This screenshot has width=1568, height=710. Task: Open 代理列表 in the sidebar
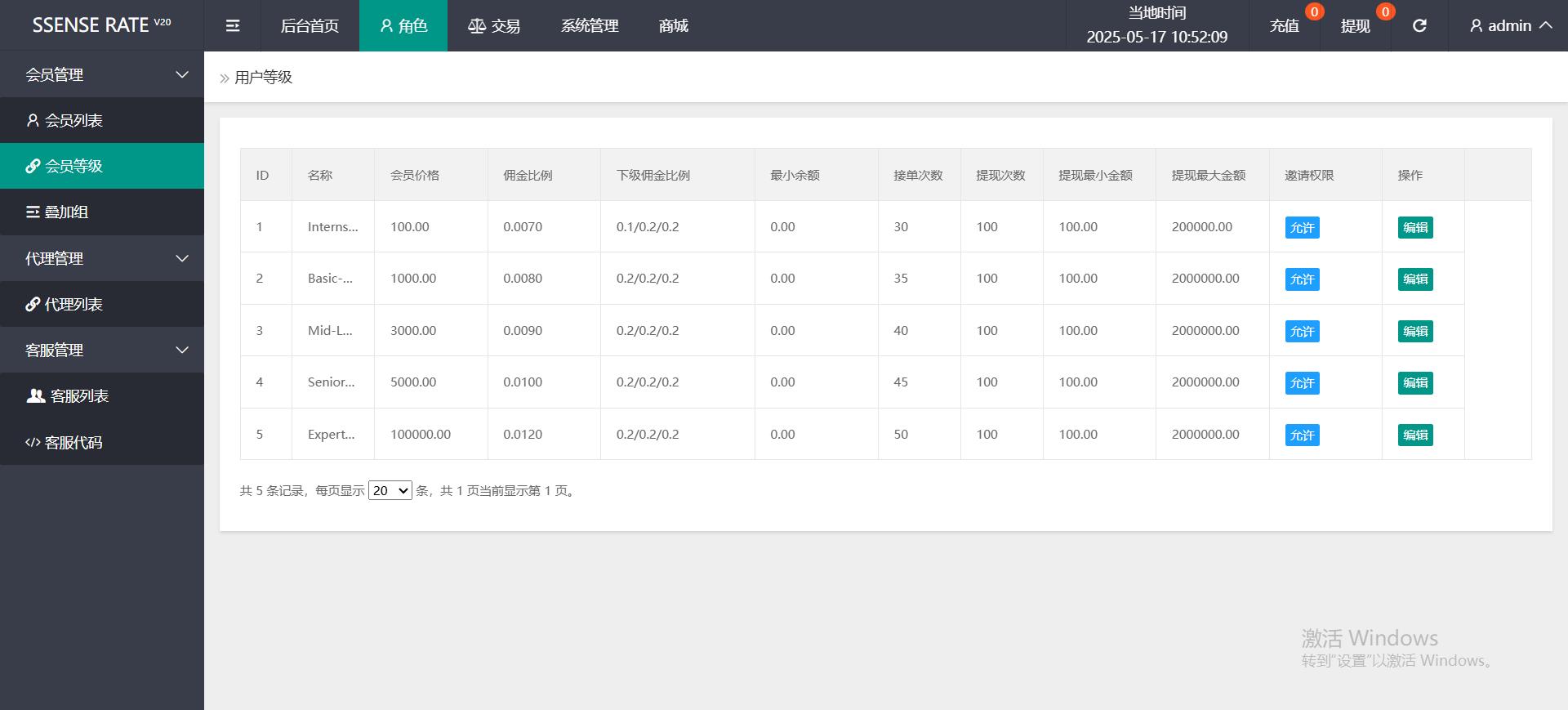click(x=102, y=305)
